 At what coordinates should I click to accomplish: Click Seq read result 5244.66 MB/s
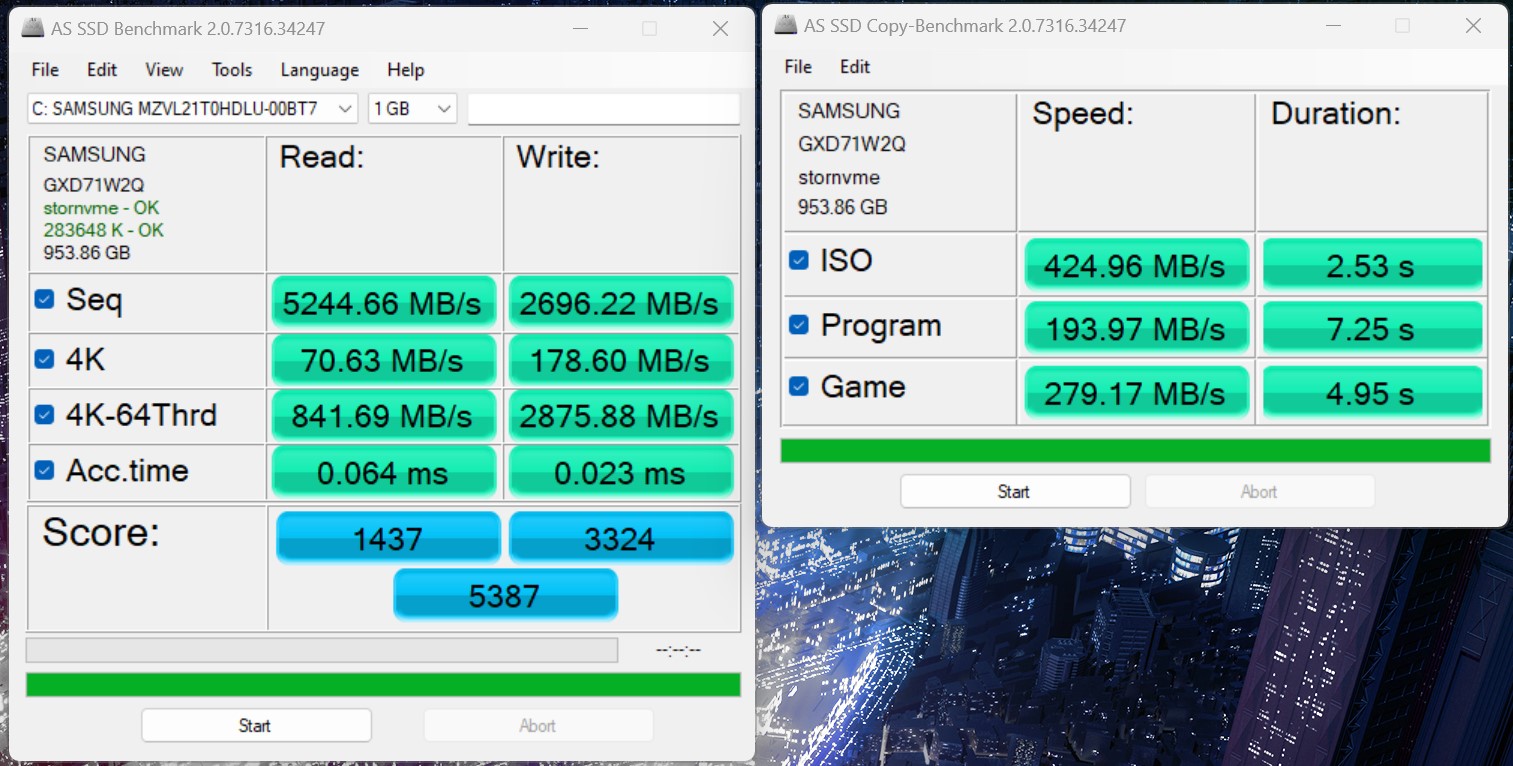point(384,303)
